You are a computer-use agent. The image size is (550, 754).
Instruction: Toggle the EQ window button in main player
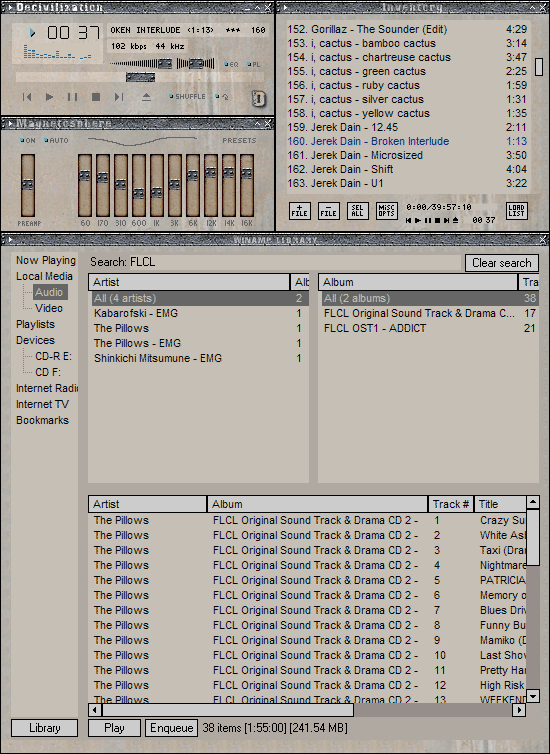point(232,64)
